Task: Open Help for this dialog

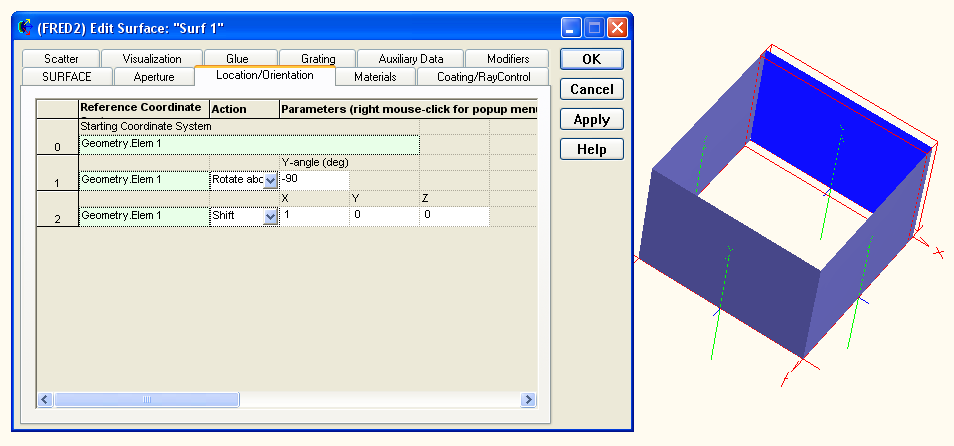Action: click(x=592, y=149)
